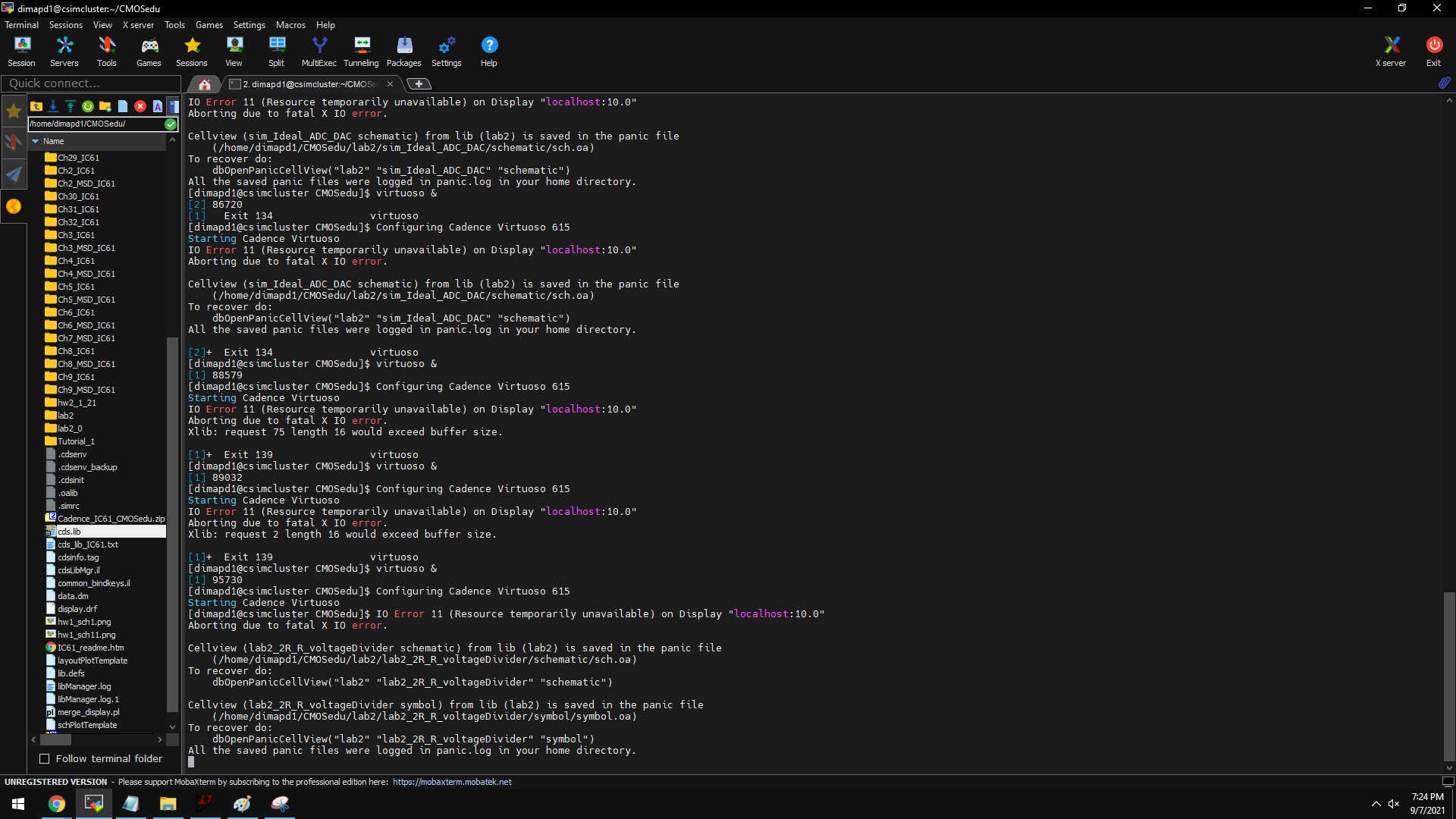Enable Follow terminal folder checkbox
1456x819 pixels.
(45, 759)
